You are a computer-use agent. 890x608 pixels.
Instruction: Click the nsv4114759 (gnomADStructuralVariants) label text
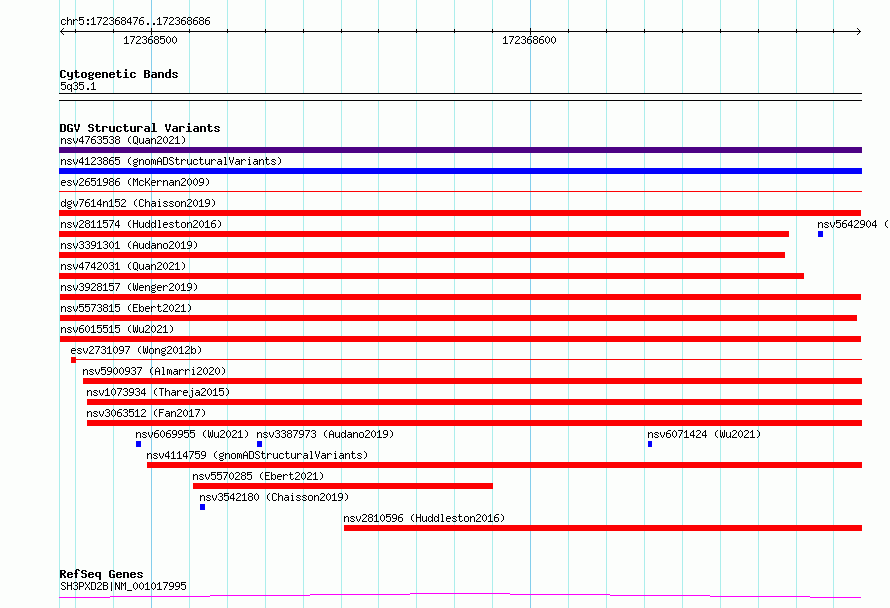[x=257, y=455]
